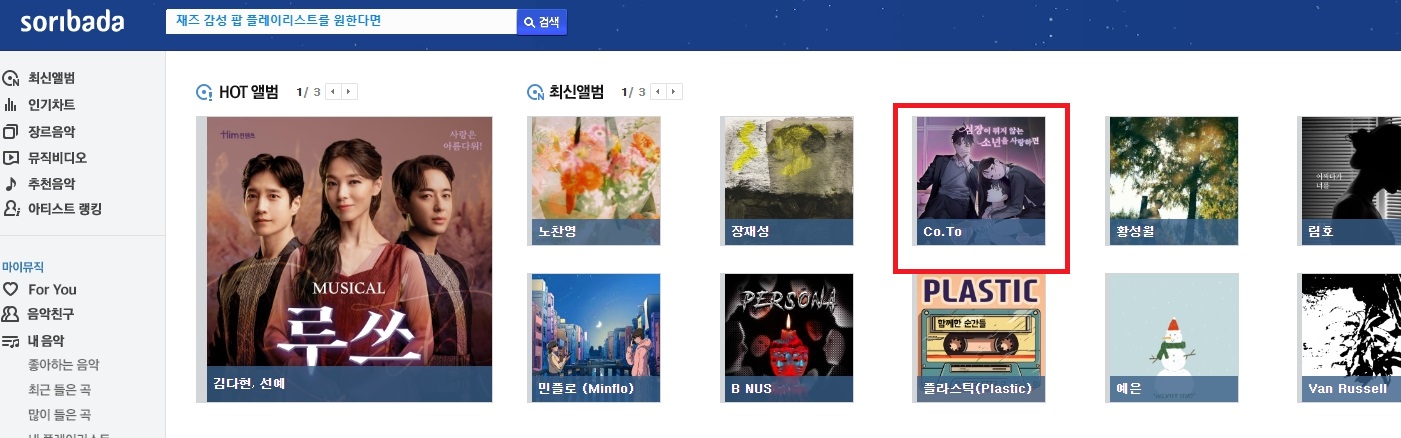Show previous 최신앨범 page arrow
Screen dimensions: 1401x438
tap(658, 92)
